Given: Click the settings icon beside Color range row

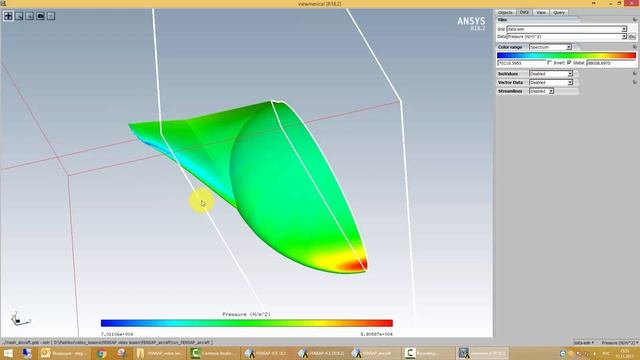Looking at the screenshot, I should coord(634,47).
